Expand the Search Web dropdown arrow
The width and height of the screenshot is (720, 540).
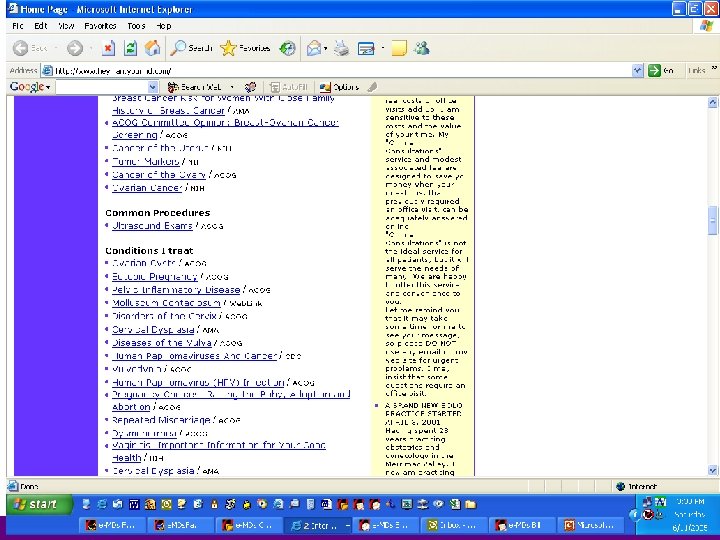click(232, 87)
